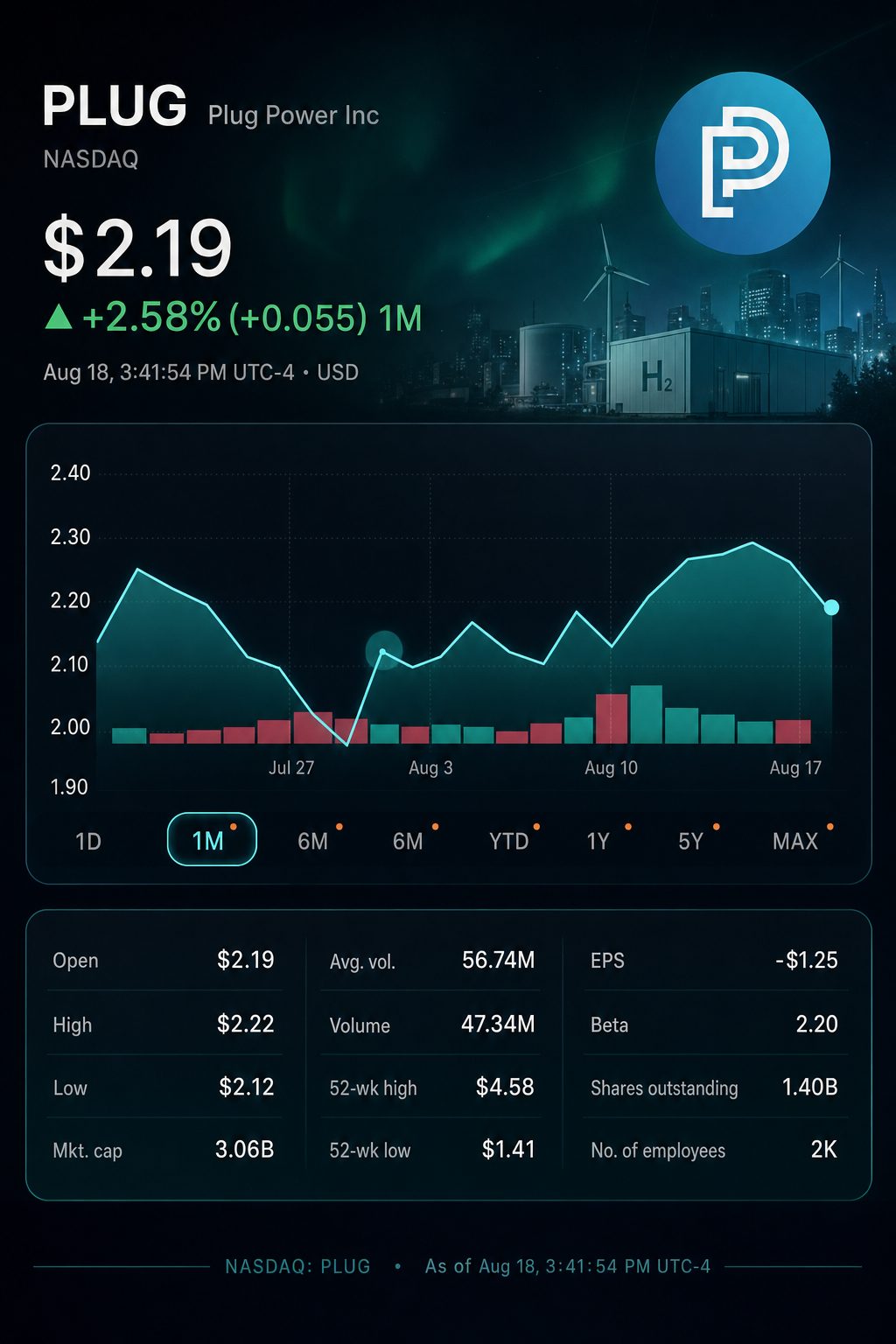Viewport: 896px width, 1344px height.
Task: Select the MAX range tab
Action: 795,841
